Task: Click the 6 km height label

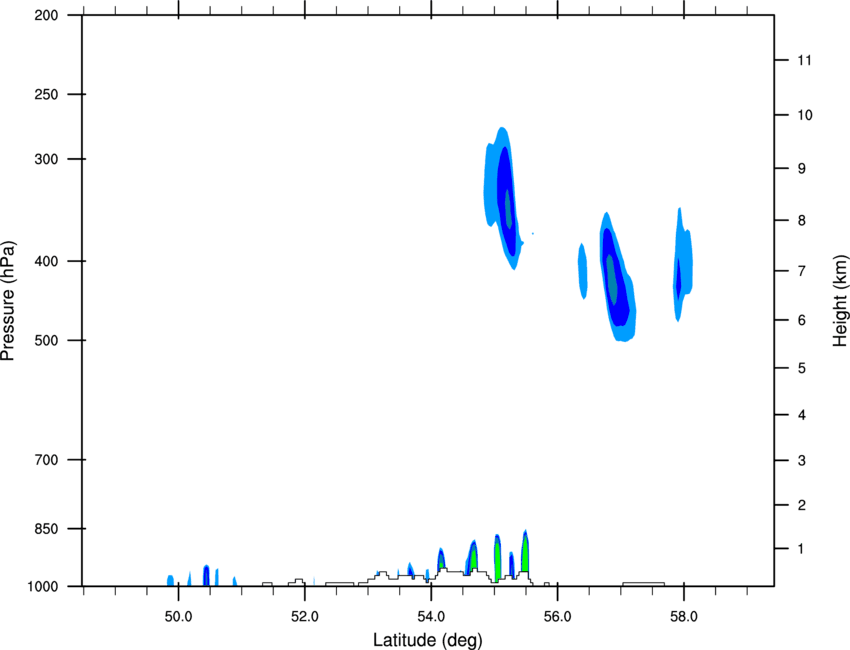Action: click(x=802, y=320)
